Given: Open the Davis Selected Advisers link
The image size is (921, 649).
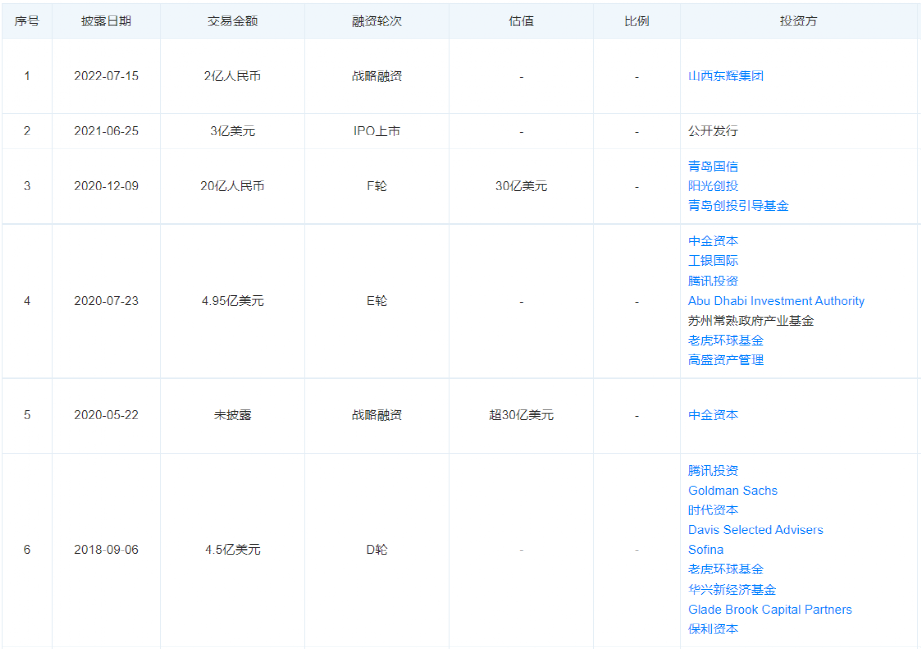Looking at the screenshot, I should (755, 530).
